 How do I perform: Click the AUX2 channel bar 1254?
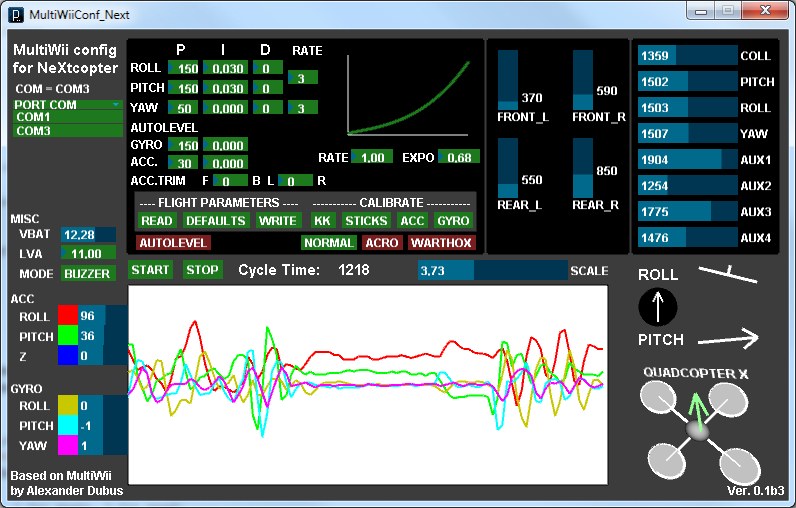(687, 185)
